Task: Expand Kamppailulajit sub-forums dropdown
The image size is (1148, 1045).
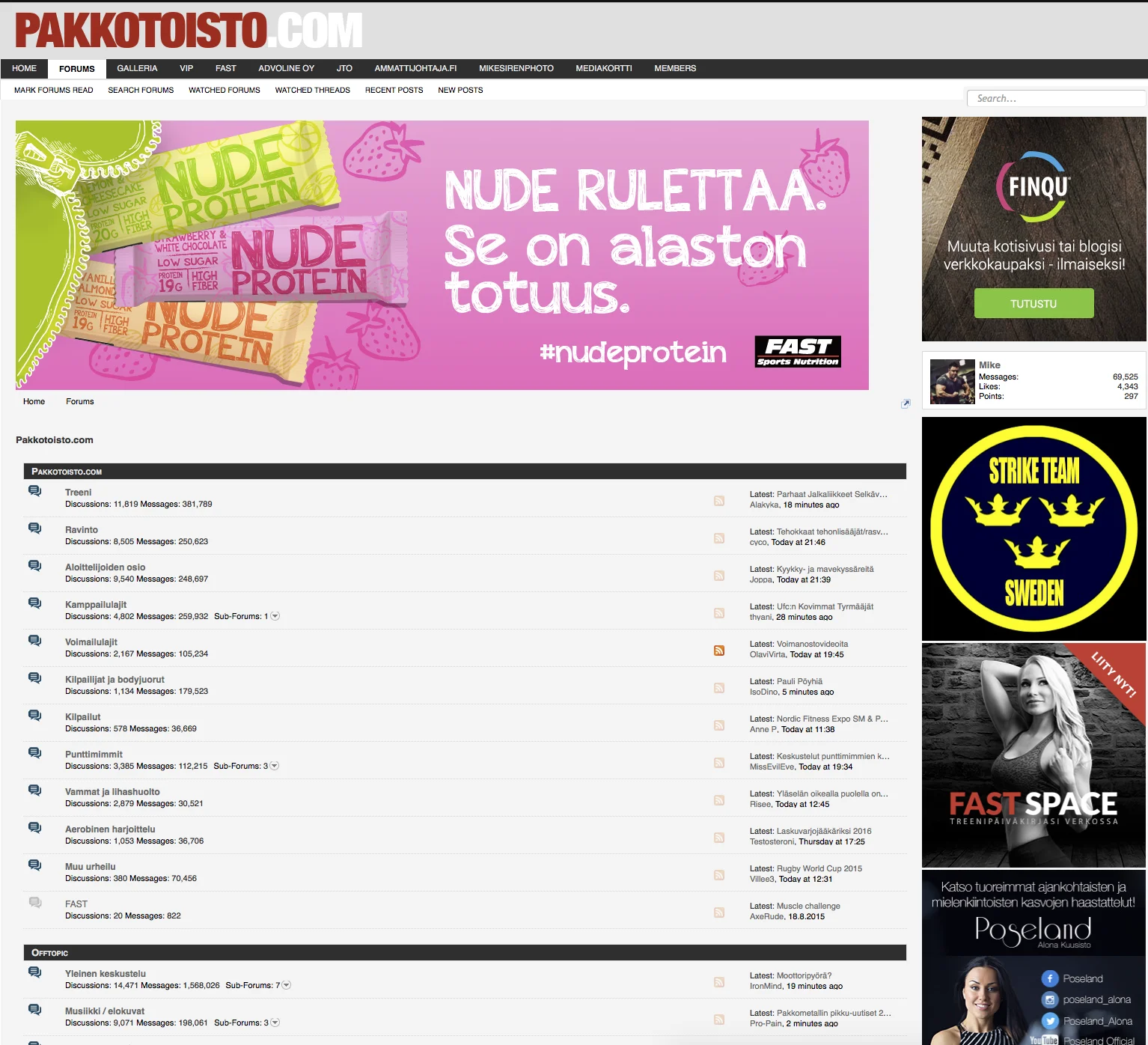Action: click(x=275, y=616)
